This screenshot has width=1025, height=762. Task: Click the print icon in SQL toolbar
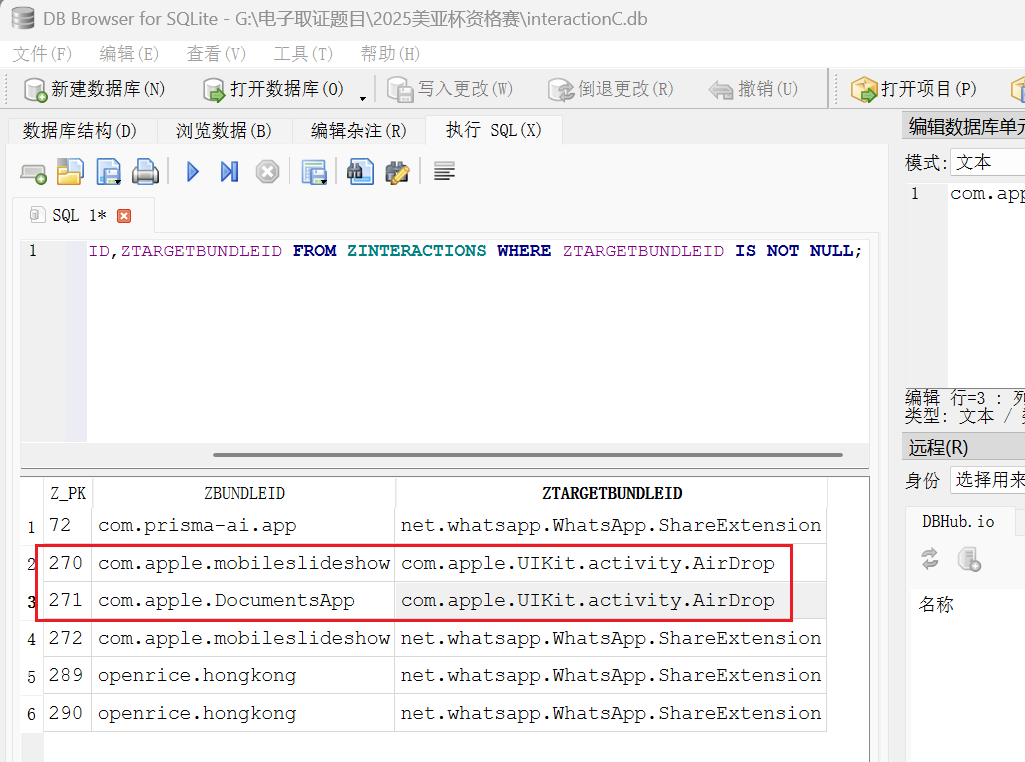(x=146, y=172)
